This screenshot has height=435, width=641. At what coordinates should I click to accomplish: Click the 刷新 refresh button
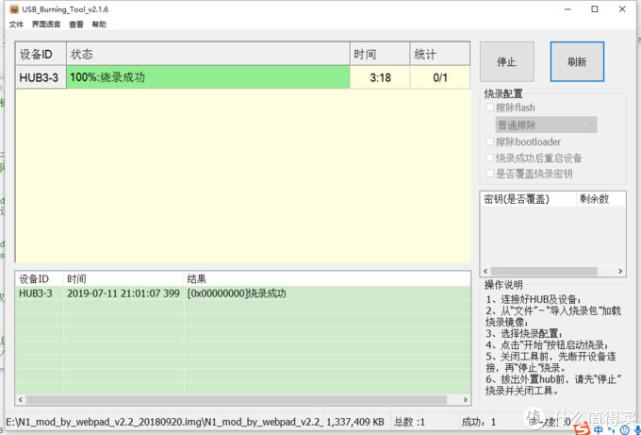click(577, 62)
